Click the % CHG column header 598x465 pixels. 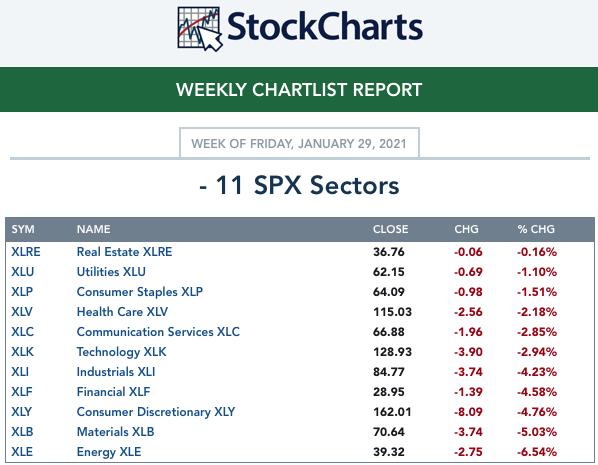tap(536, 229)
